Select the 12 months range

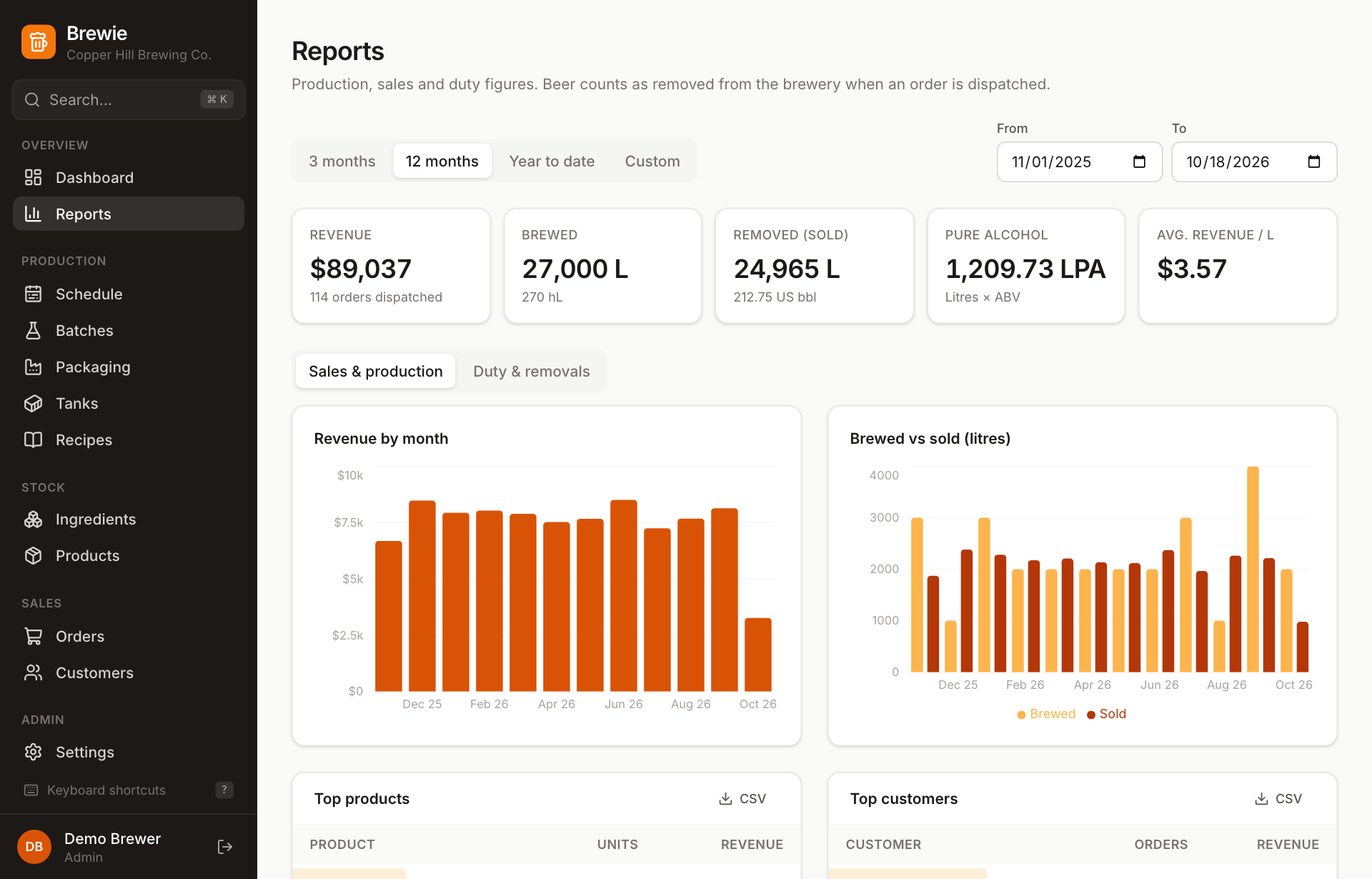point(442,161)
